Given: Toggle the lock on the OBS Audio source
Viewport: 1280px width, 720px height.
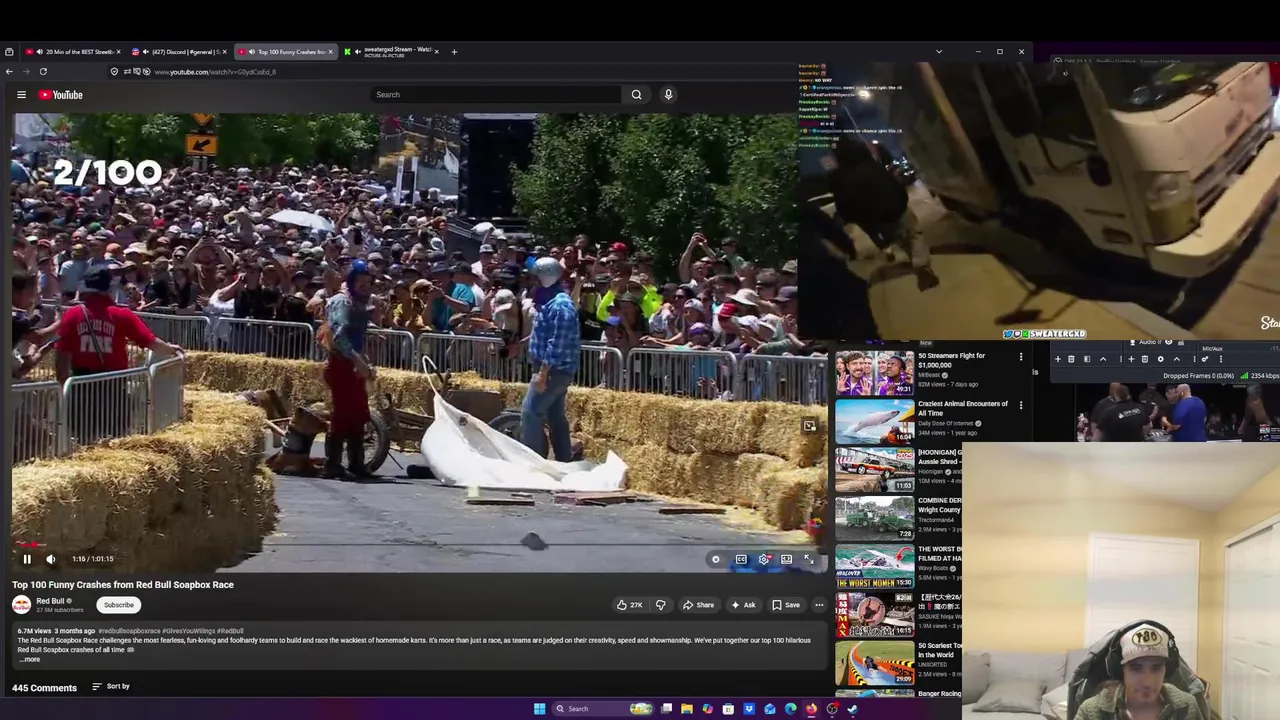Looking at the screenshot, I should click(x=1181, y=342).
